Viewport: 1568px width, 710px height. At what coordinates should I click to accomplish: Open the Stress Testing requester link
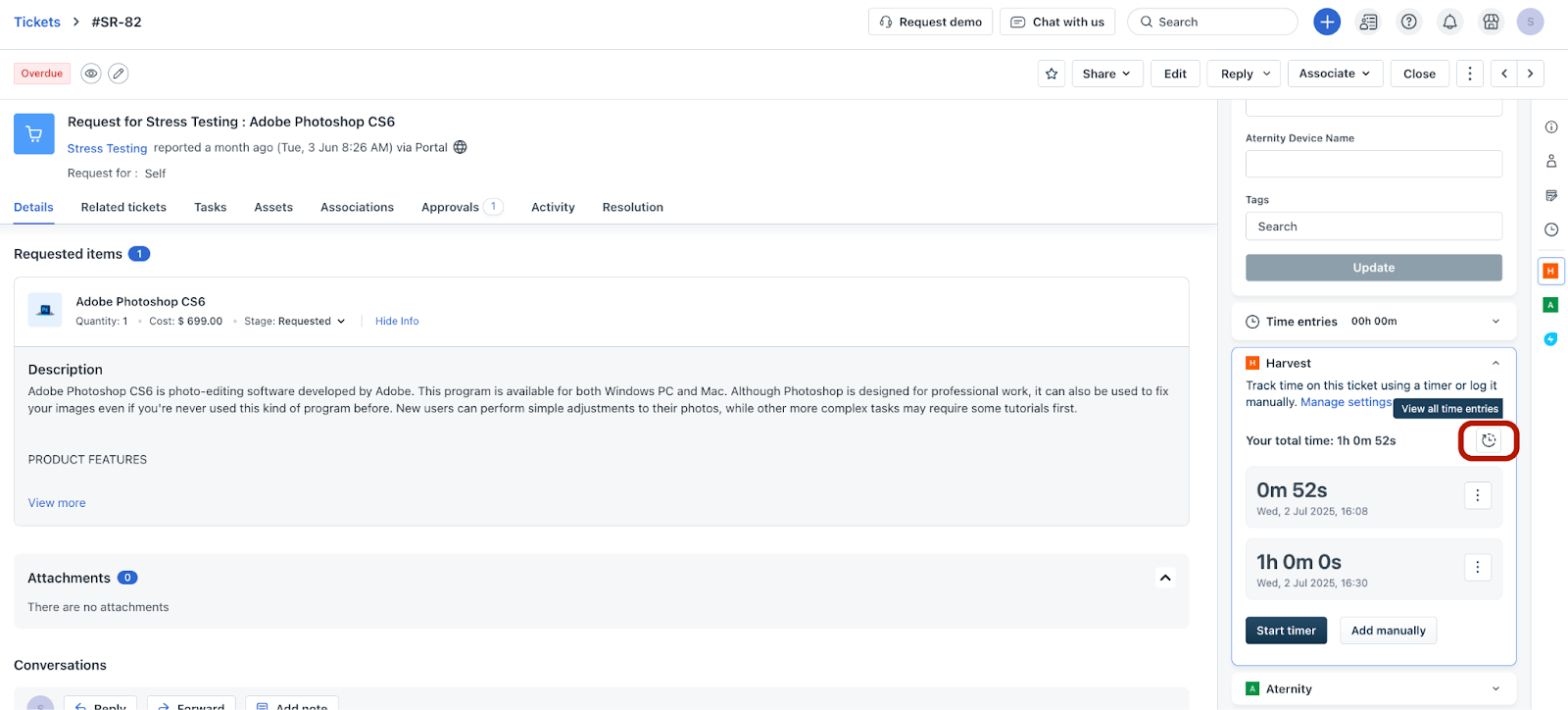[107, 148]
